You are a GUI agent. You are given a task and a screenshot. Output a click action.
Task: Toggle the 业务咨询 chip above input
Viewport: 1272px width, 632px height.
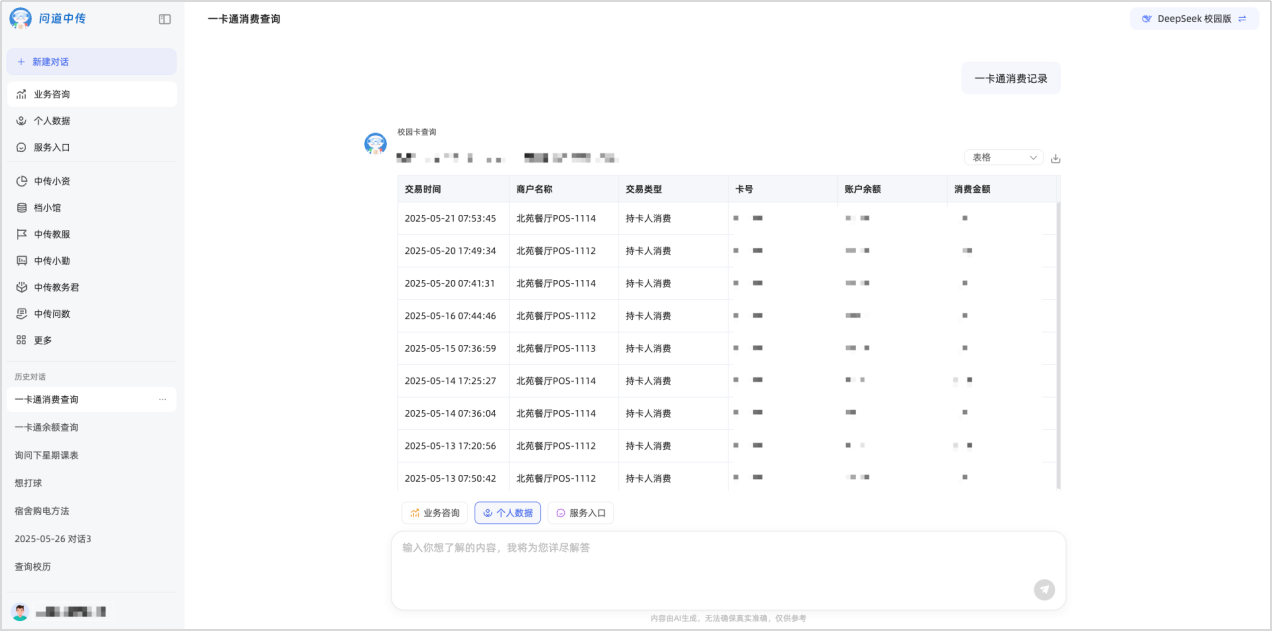pyautogui.click(x=435, y=513)
